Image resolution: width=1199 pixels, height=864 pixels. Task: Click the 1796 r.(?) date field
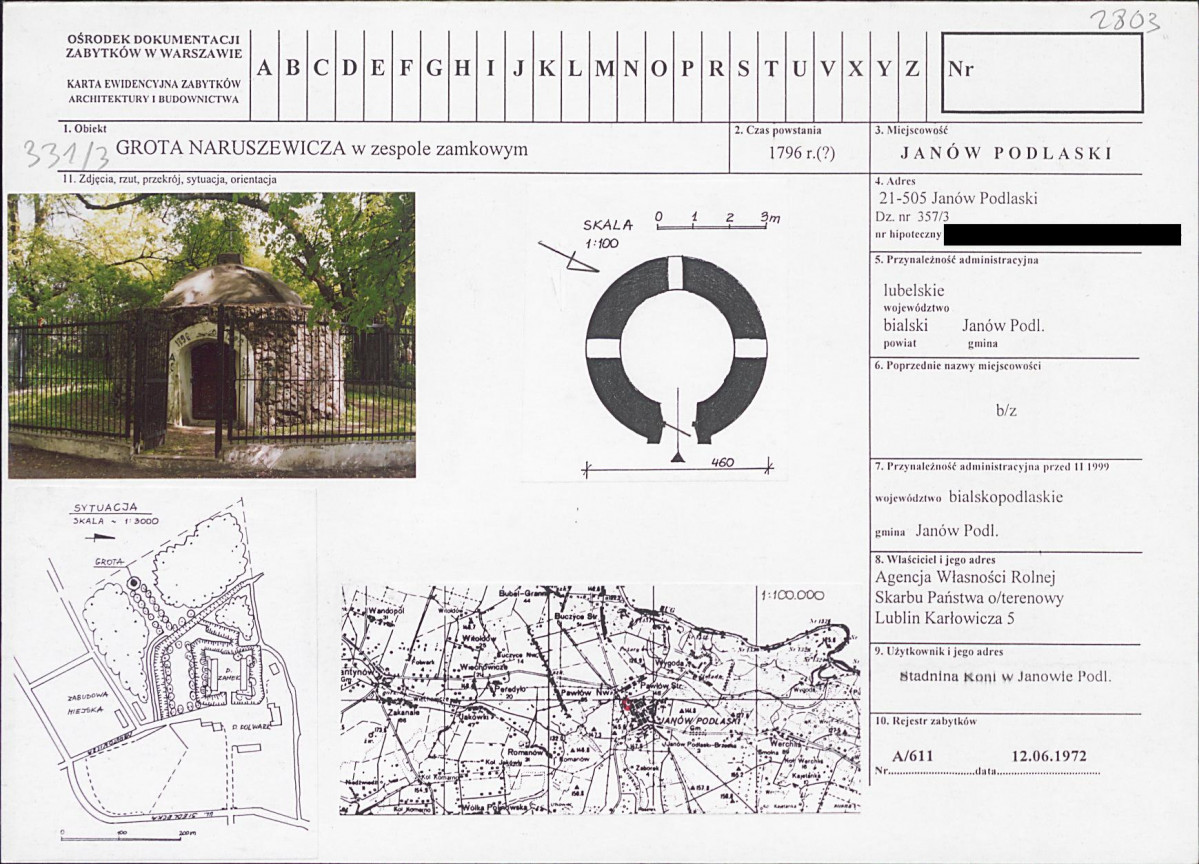coord(801,153)
